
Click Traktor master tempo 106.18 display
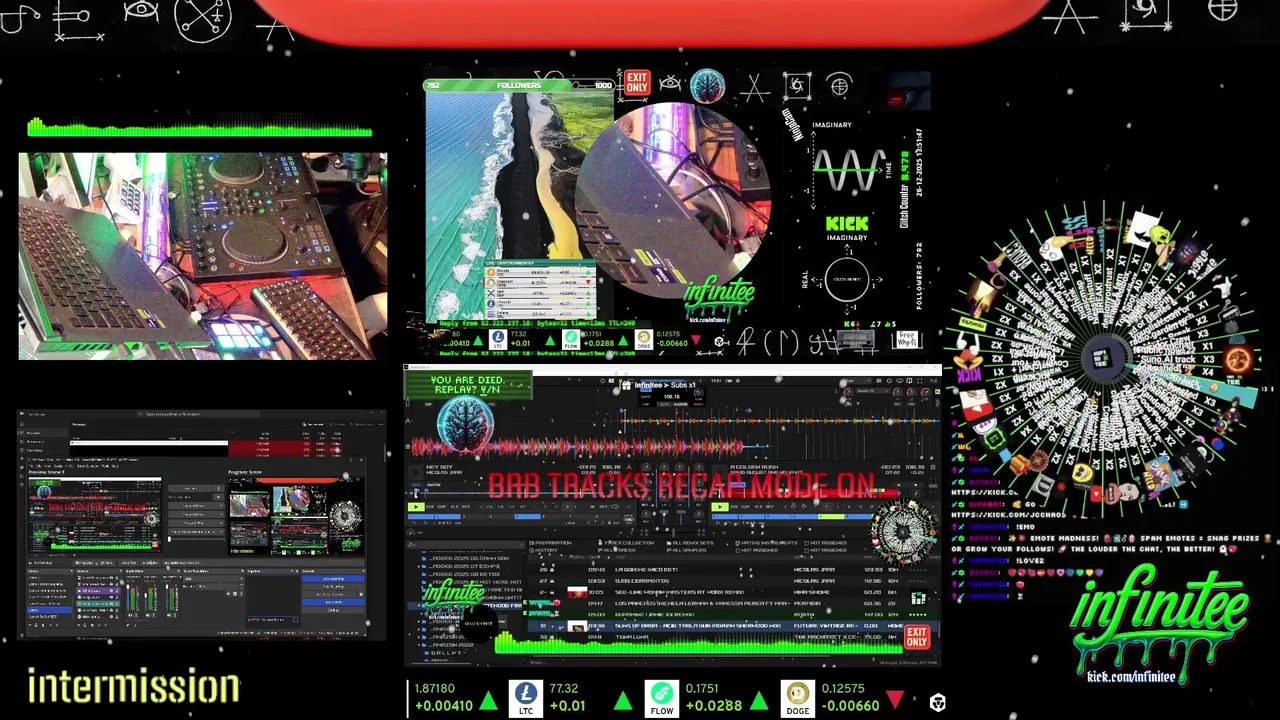point(671,396)
